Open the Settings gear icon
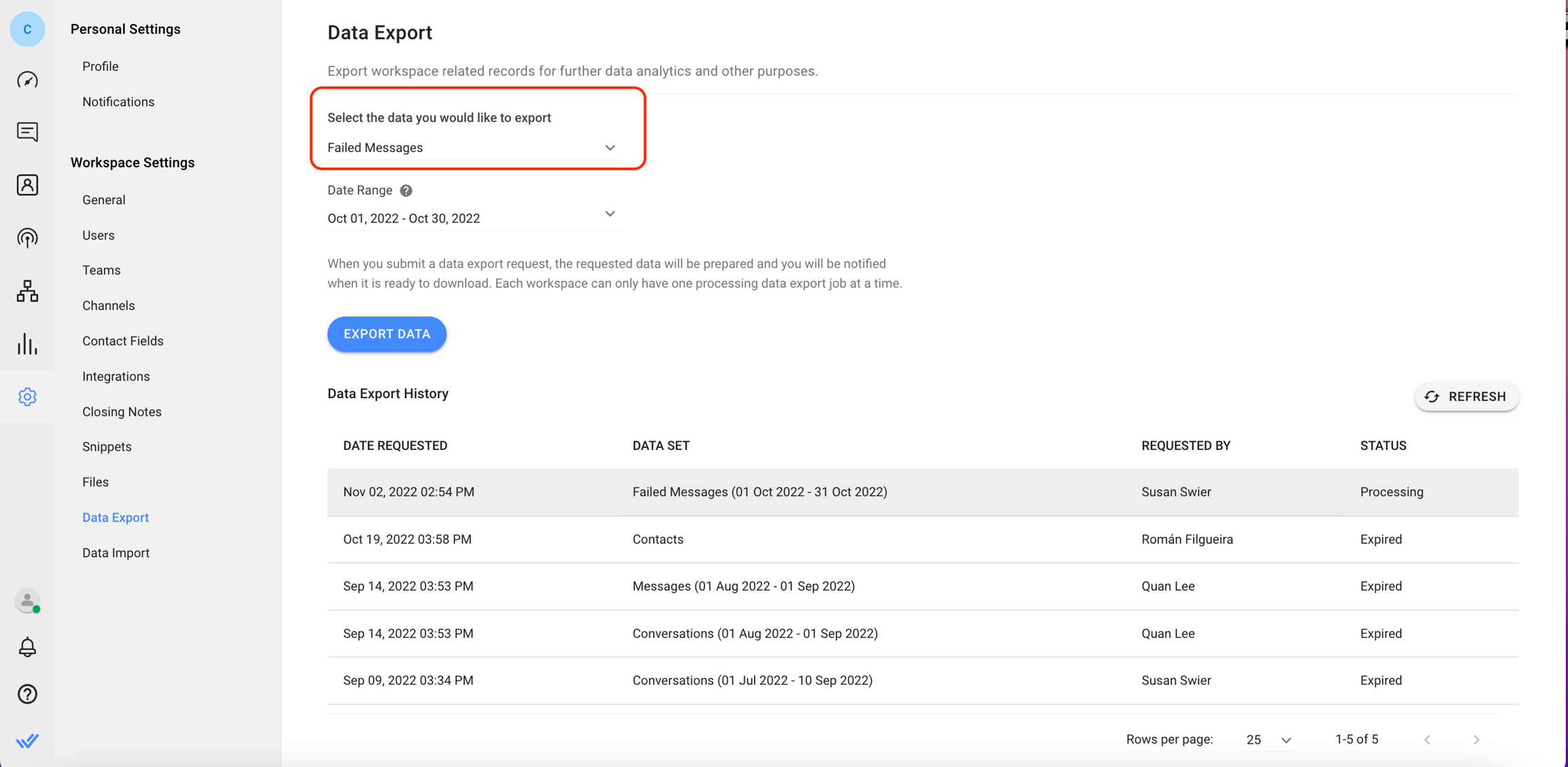The width and height of the screenshot is (1568, 767). [x=27, y=397]
